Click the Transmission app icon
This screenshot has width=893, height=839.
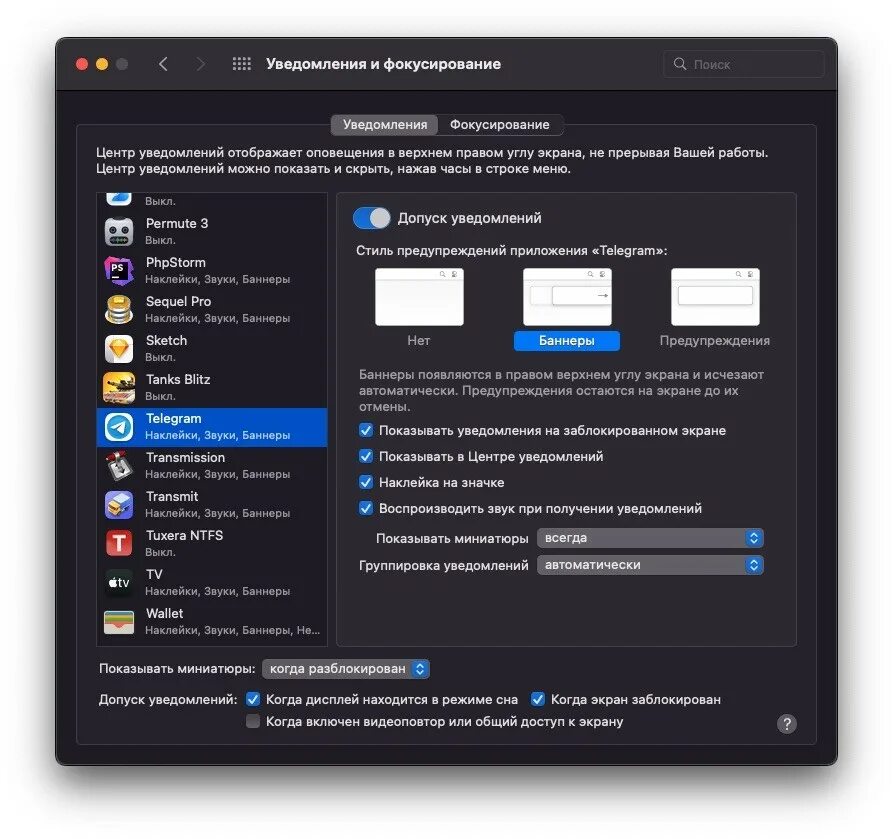click(x=119, y=465)
